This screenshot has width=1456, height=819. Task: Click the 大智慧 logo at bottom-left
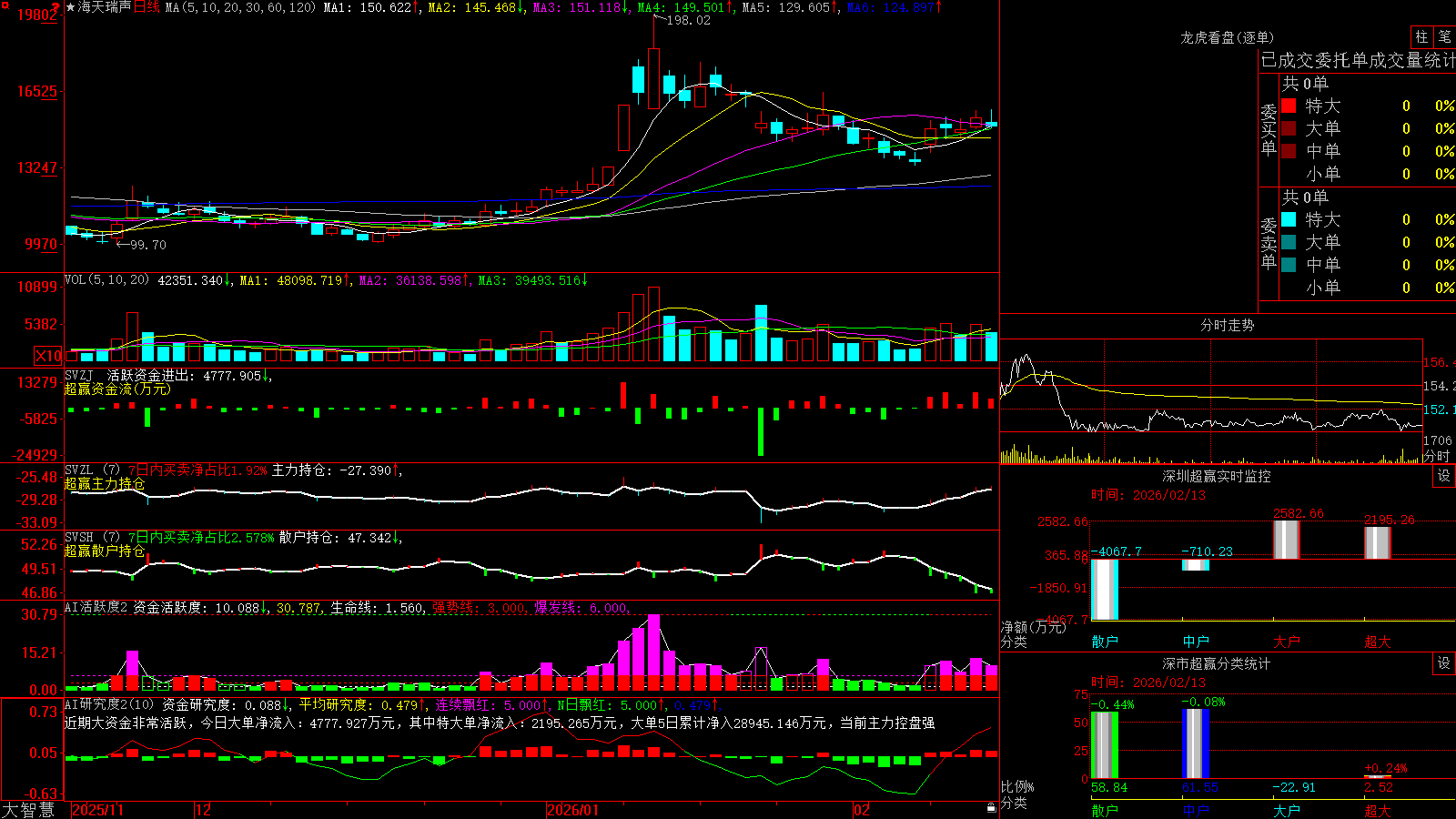[x=28, y=810]
